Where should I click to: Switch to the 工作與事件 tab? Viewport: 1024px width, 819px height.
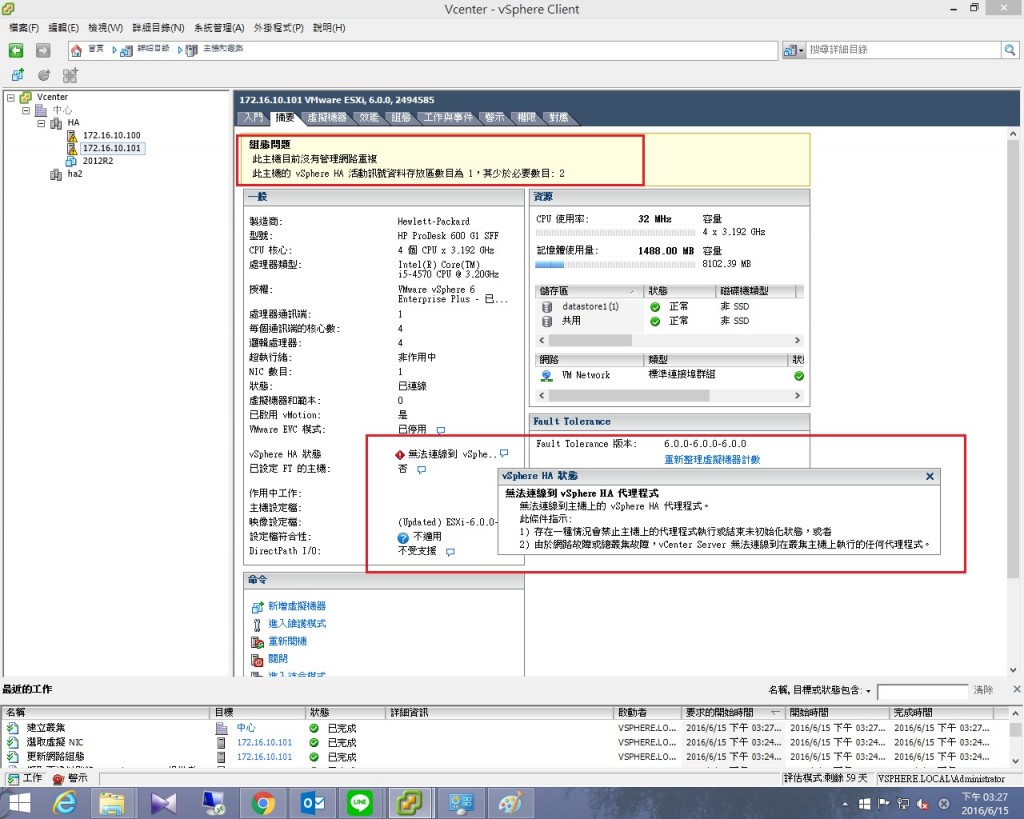click(x=447, y=118)
